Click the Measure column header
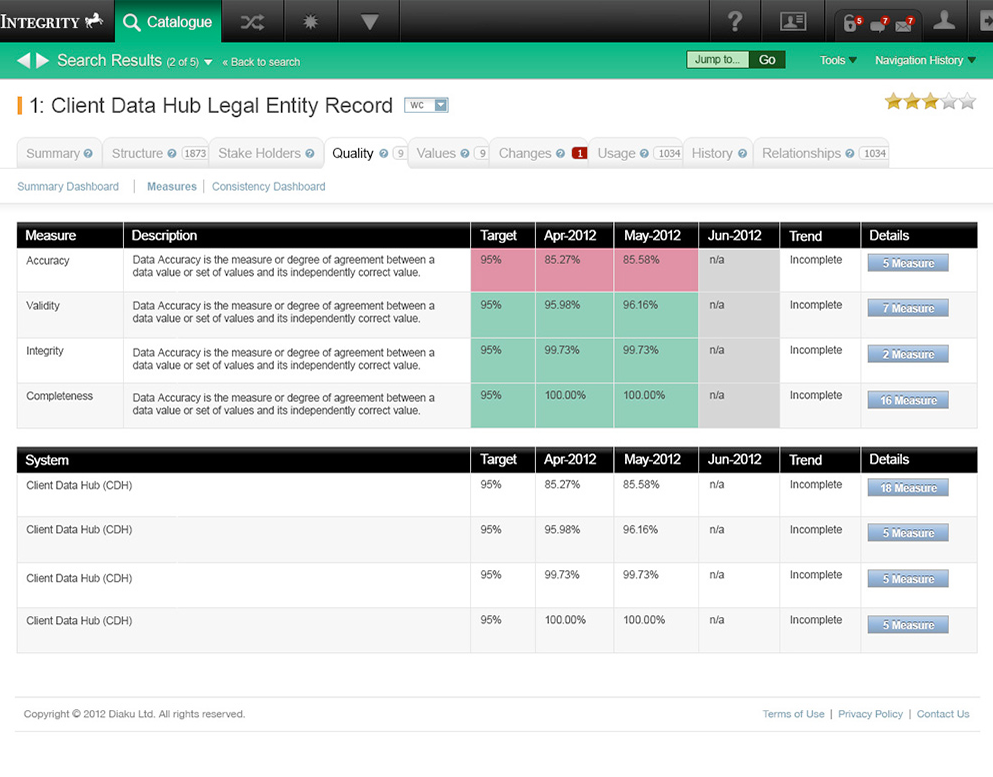 (x=70, y=235)
